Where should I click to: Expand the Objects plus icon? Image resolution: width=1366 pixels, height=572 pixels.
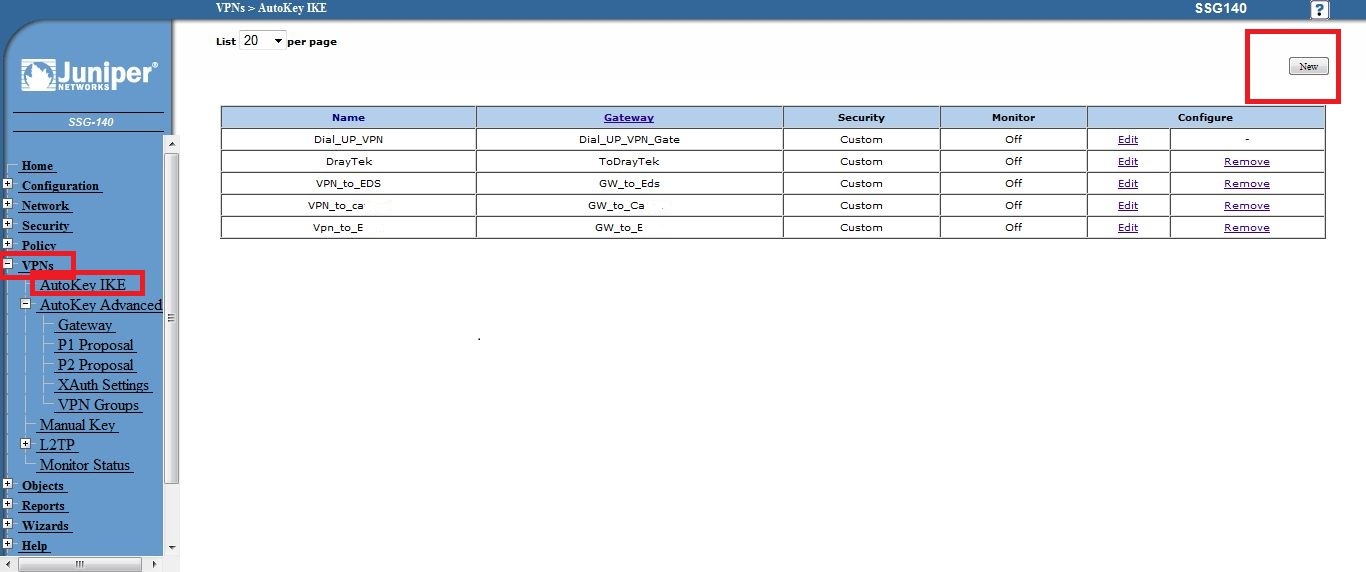[x=8, y=485]
